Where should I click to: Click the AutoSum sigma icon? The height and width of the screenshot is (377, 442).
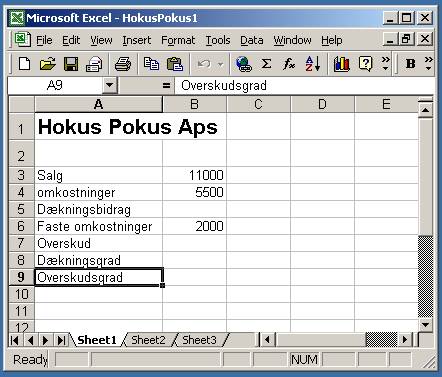point(266,63)
